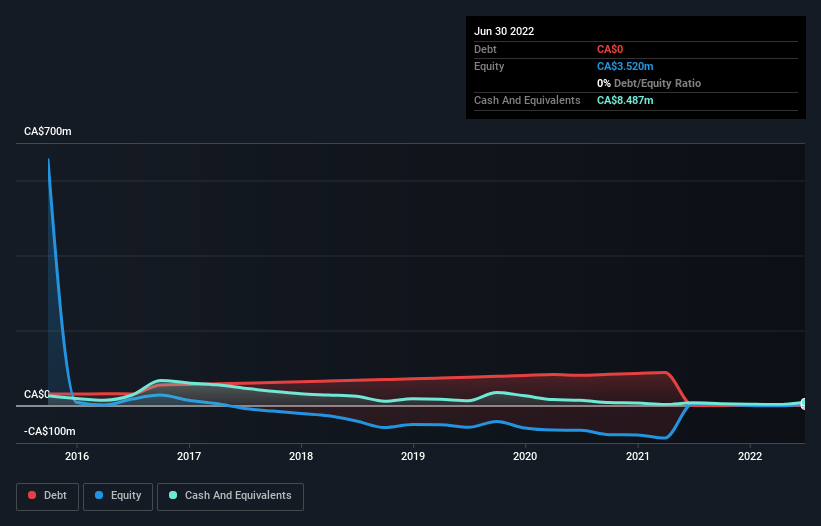Click the red Debt legend dot

32,495
